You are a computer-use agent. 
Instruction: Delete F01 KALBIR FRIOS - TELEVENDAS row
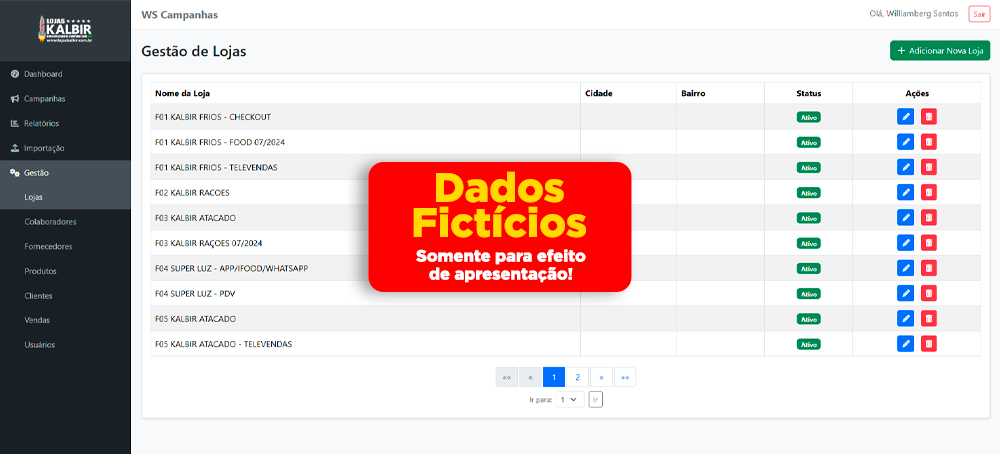pos(929,167)
